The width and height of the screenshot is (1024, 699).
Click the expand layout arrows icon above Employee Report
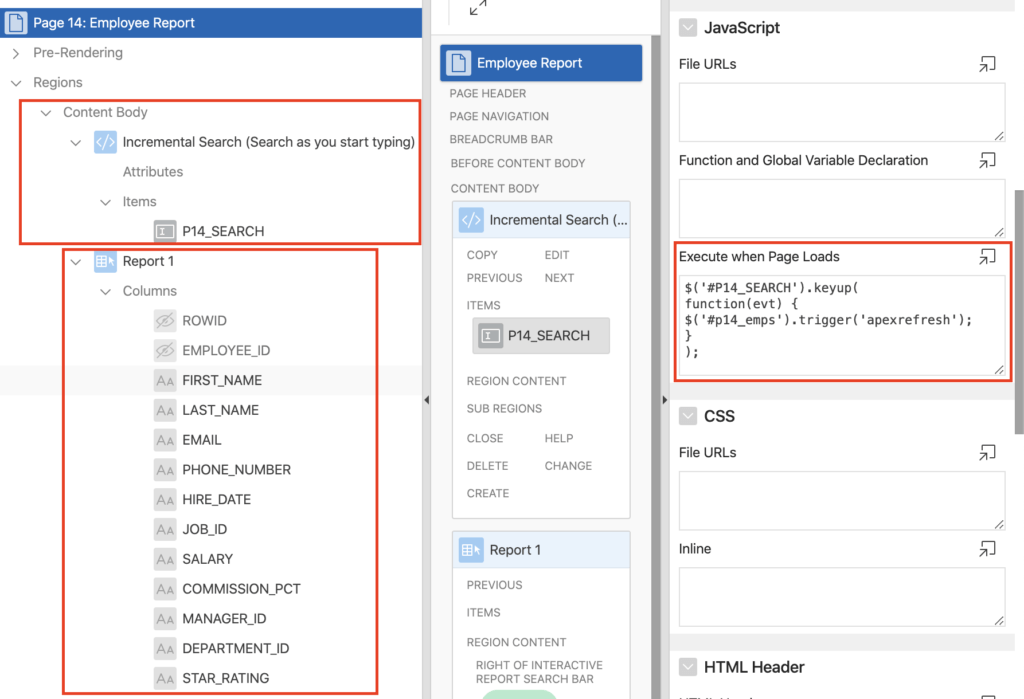pyautogui.click(x=478, y=7)
